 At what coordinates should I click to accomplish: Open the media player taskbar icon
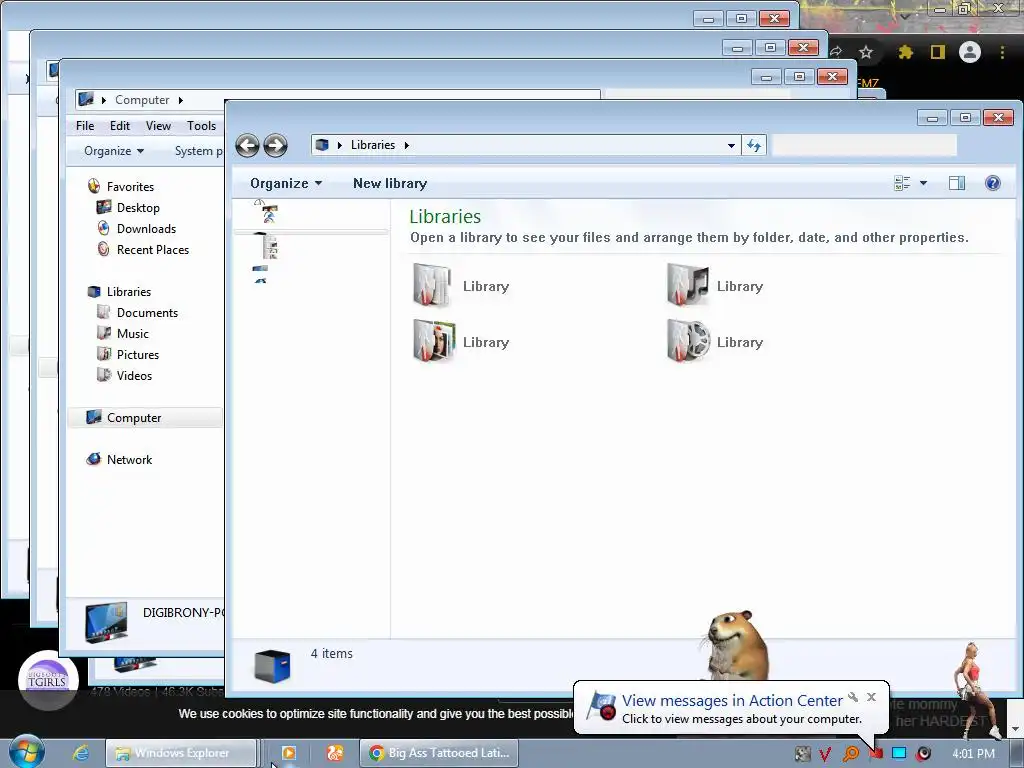tap(288, 753)
